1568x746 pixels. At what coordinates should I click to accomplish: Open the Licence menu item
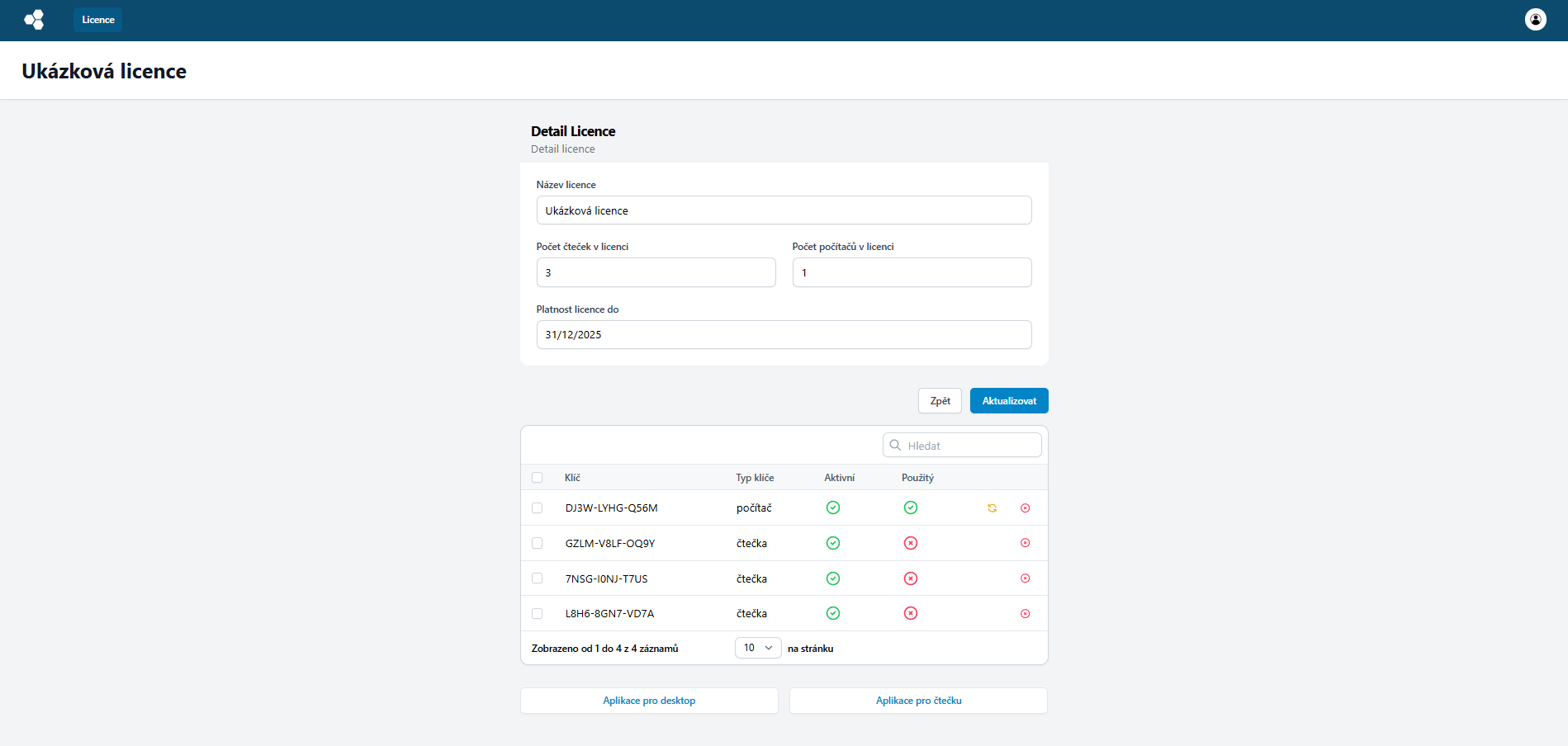click(97, 20)
